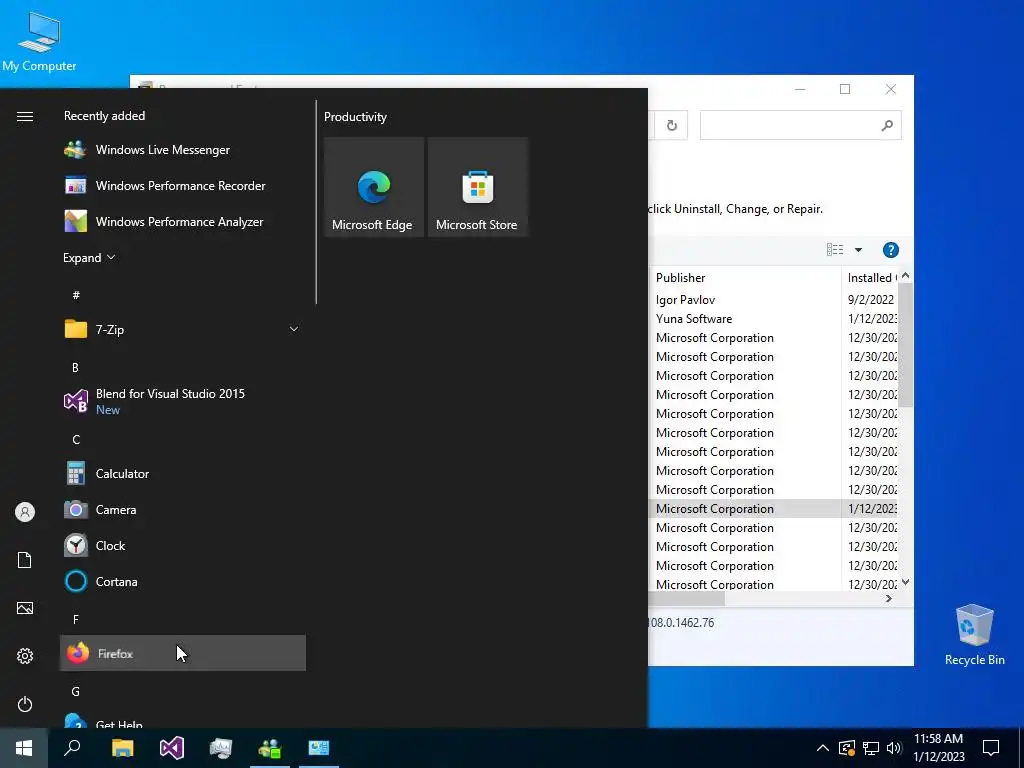Click the Power button in Start

tap(25, 704)
